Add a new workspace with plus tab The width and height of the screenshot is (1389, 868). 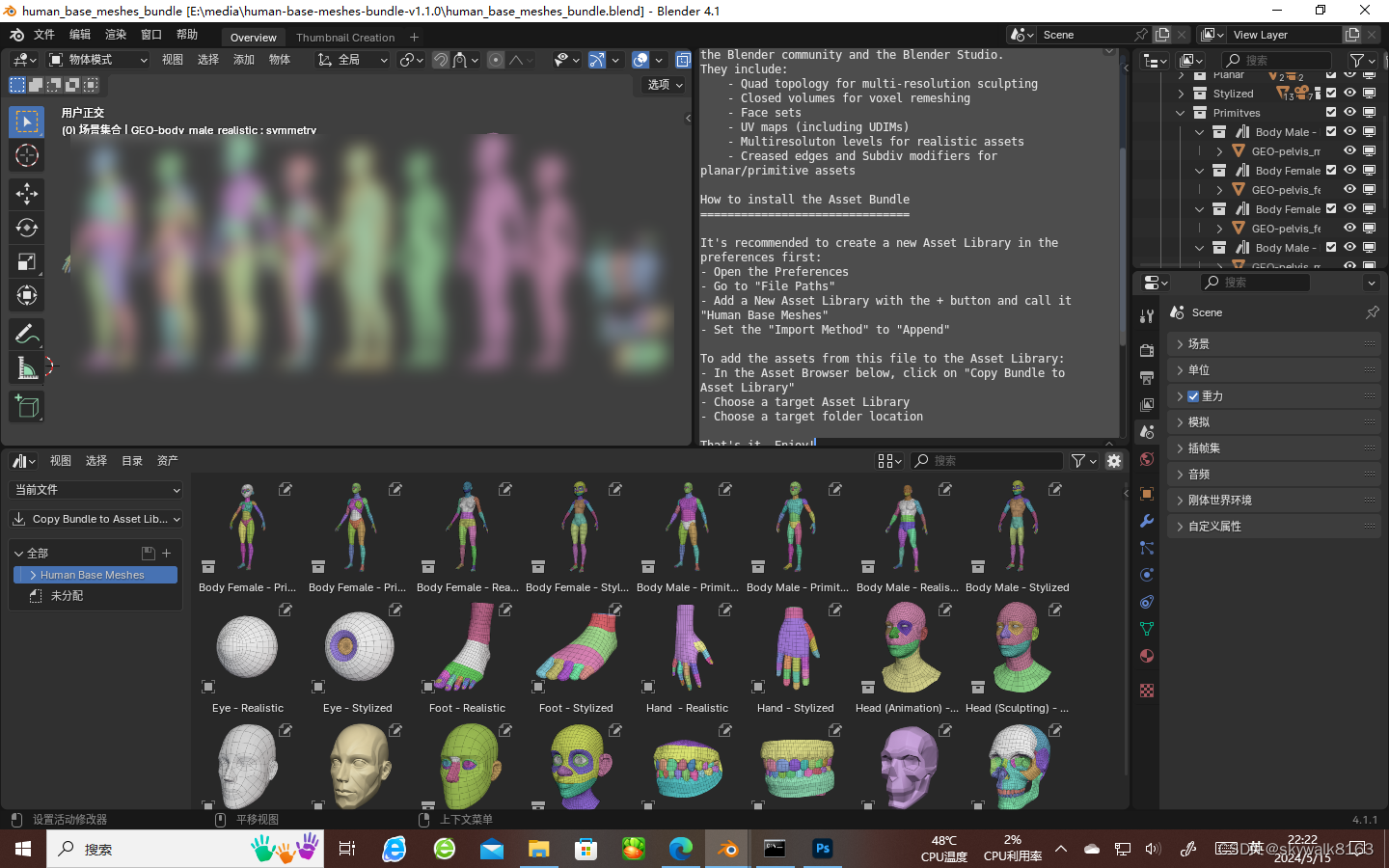click(x=414, y=38)
